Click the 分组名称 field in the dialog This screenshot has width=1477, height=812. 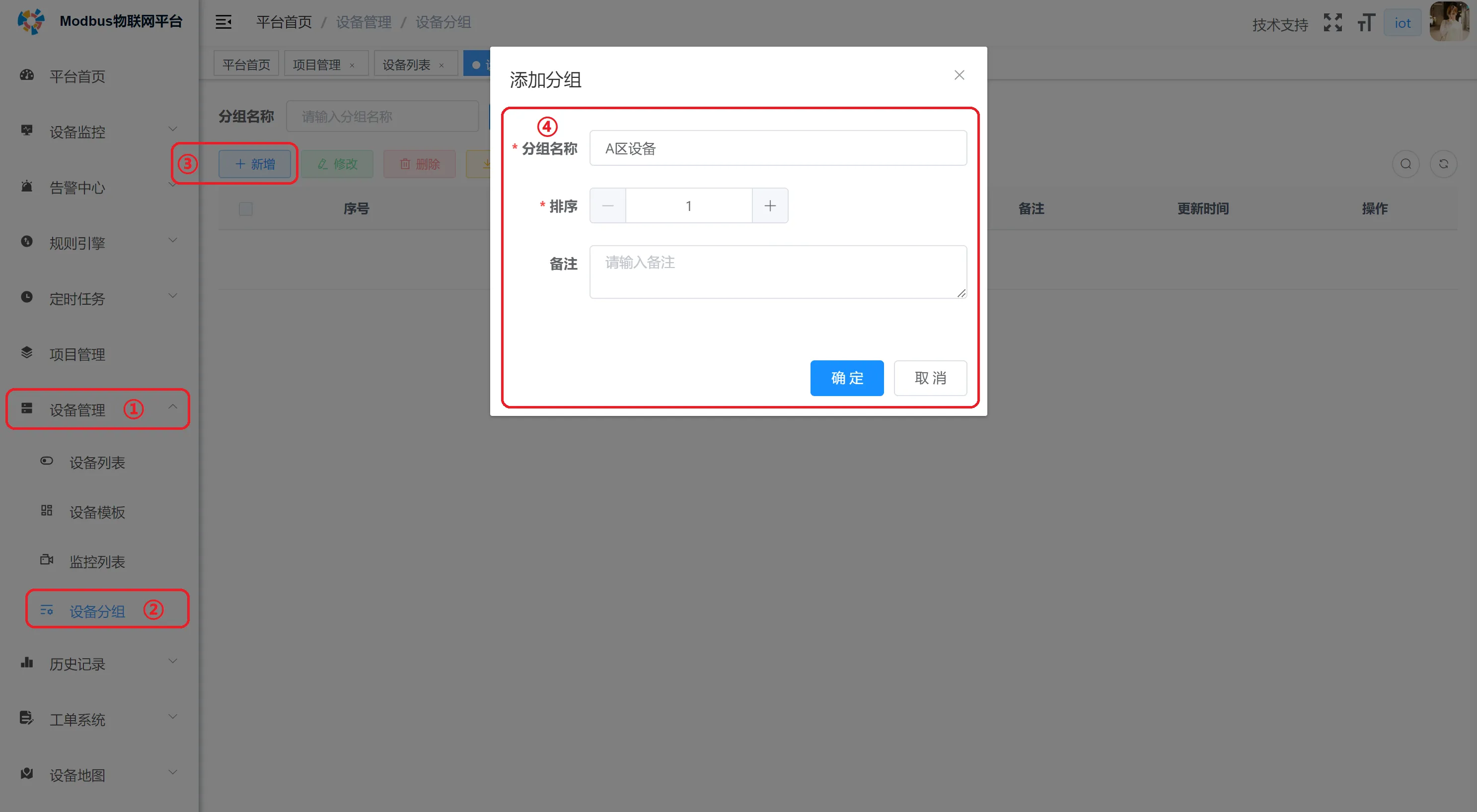pos(778,148)
